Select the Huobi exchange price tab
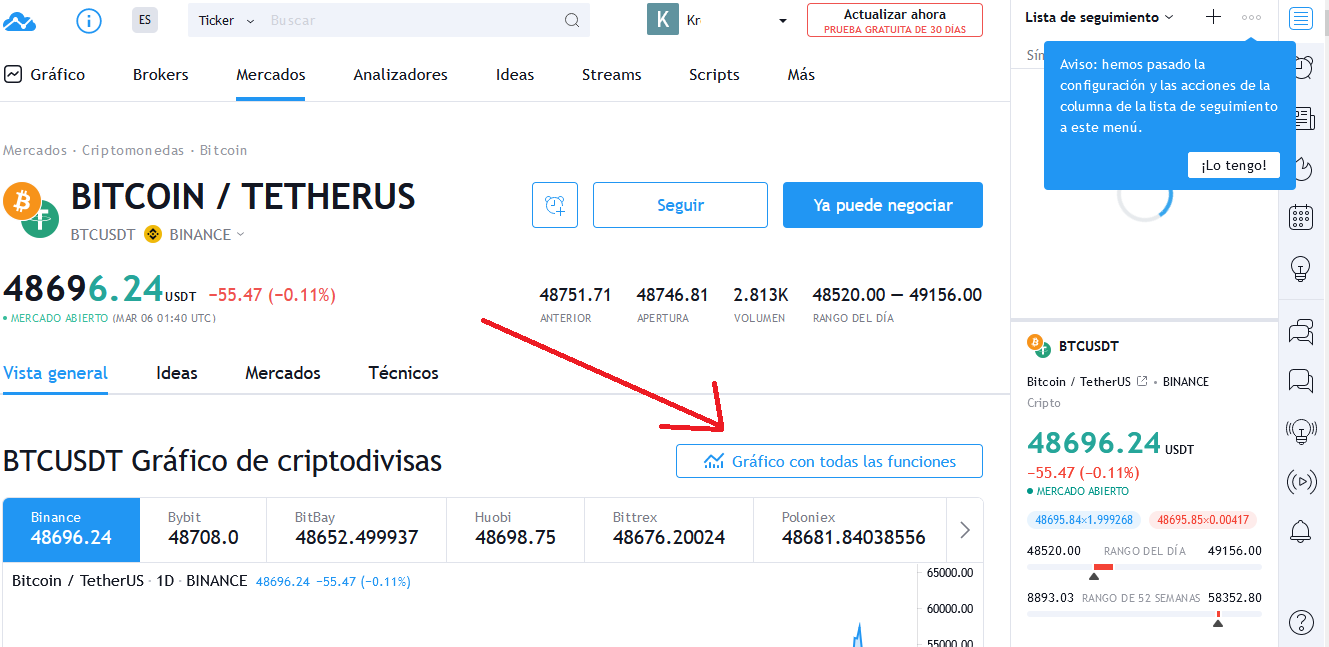 click(x=515, y=529)
